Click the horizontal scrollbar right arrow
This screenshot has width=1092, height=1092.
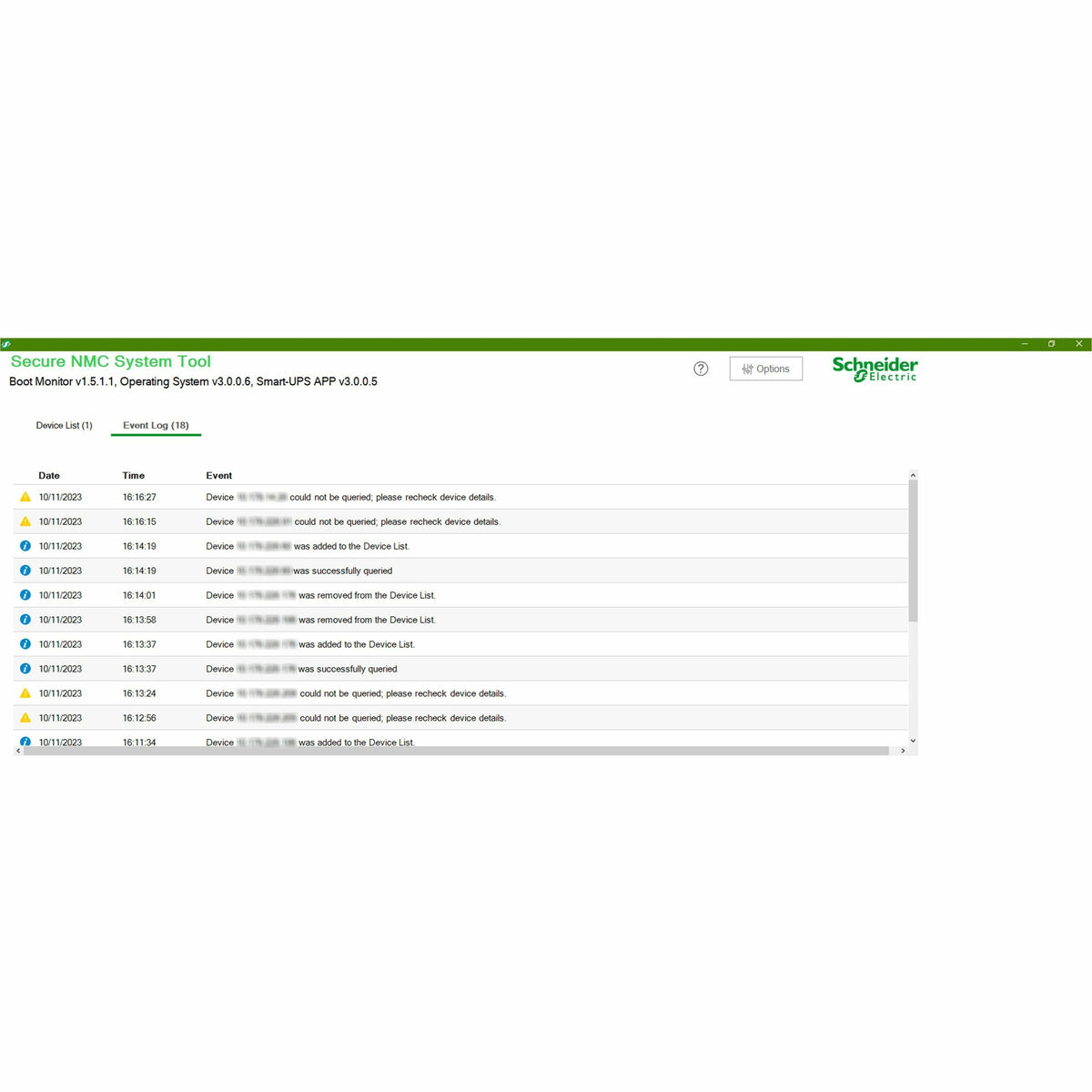[903, 751]
